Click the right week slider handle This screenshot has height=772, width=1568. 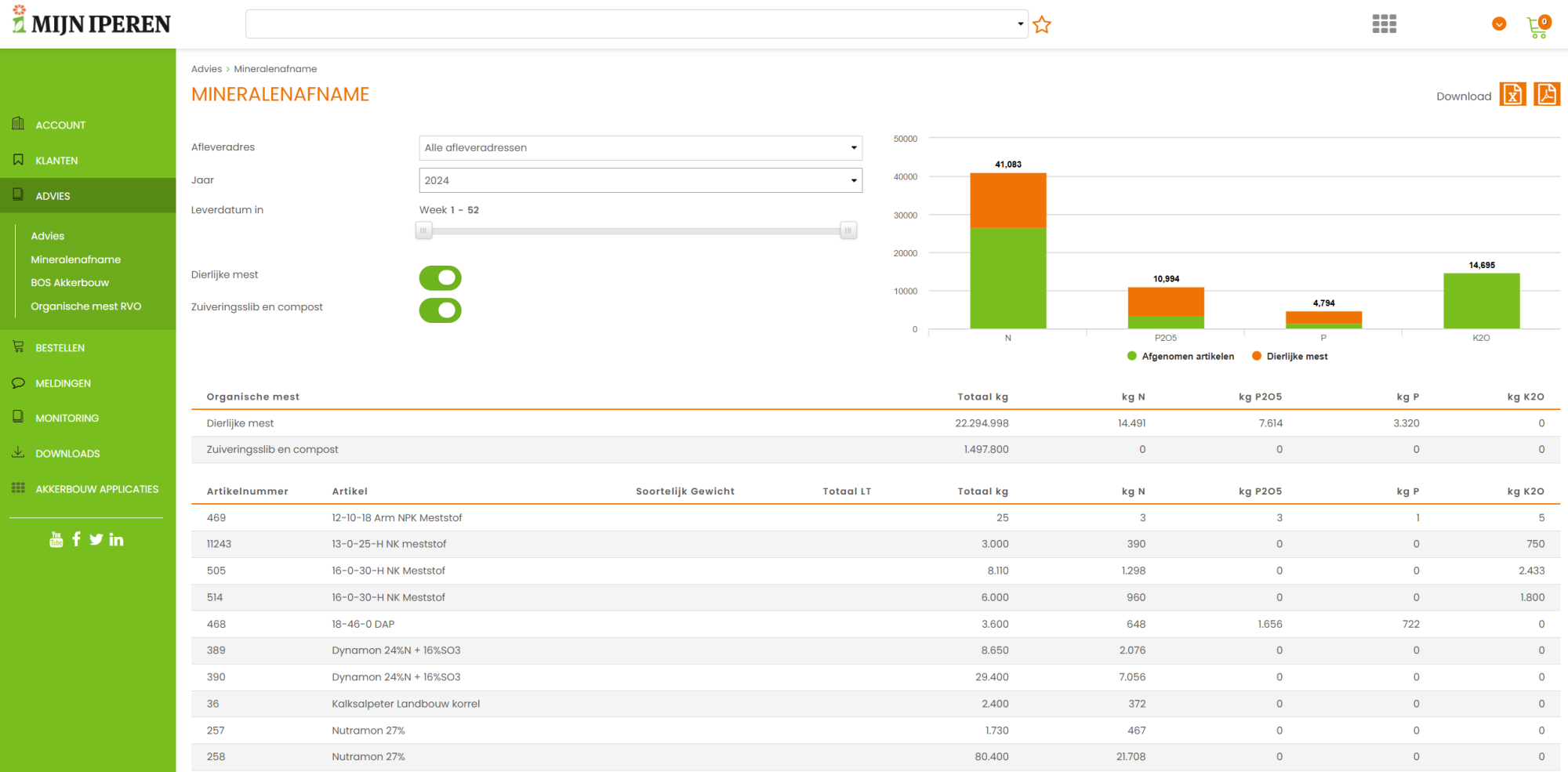[x=848, y=230]
